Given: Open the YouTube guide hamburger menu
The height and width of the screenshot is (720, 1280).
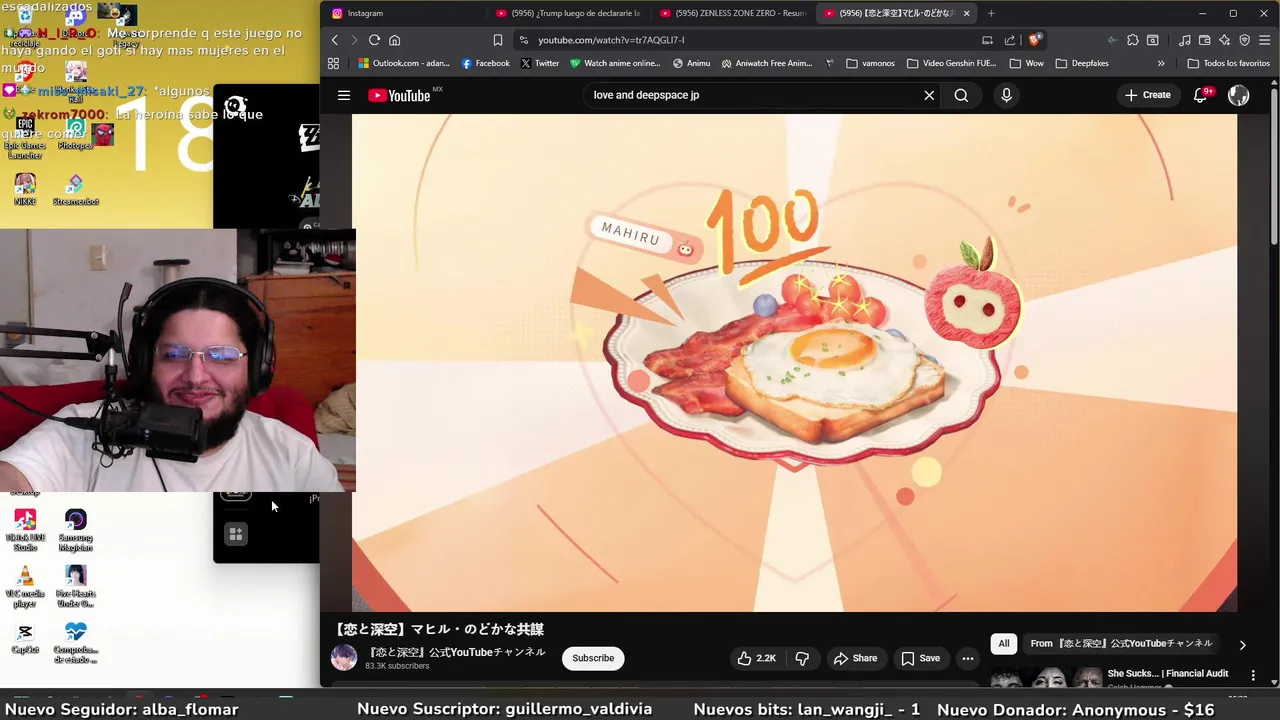Looking at the screenshot, I should (x=344, y=95).
